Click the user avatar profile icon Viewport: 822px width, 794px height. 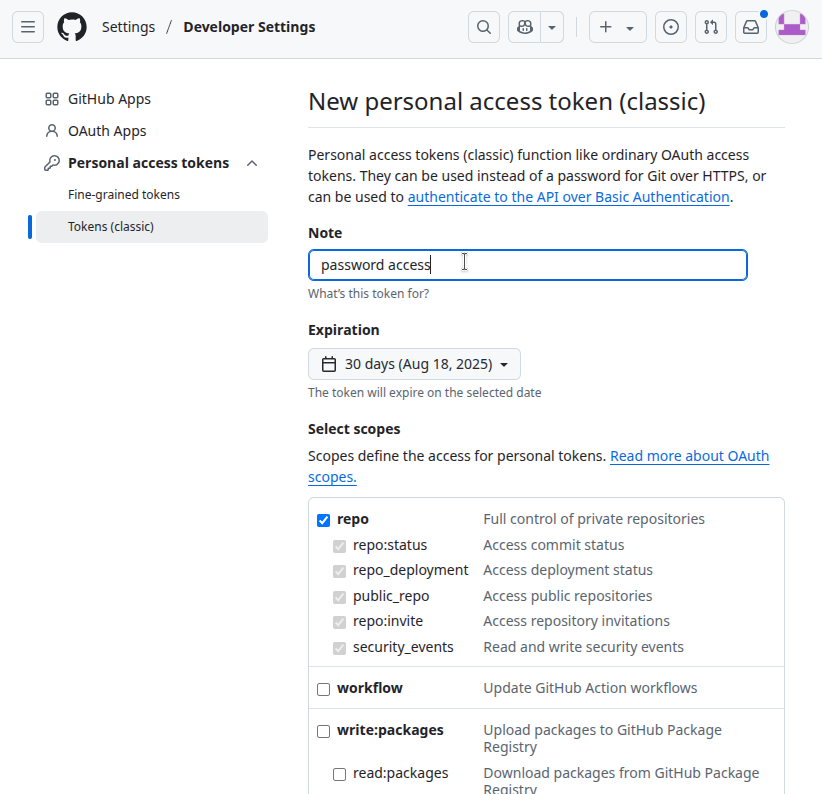pyautogui.click(x=792, y=28)
